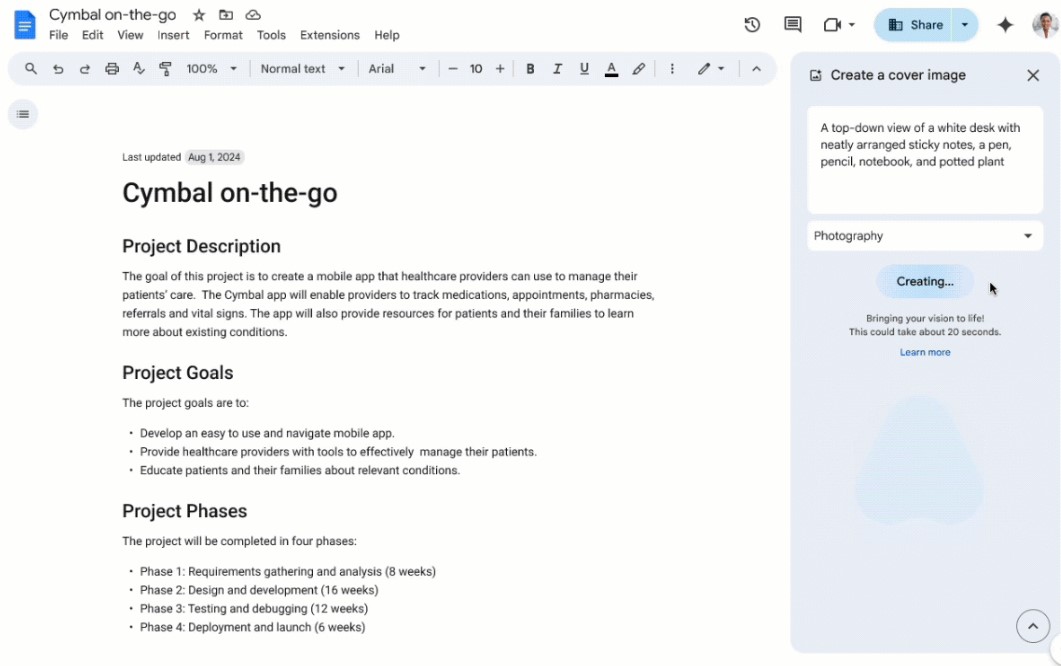Open the Extensions menu
The width and height of the screenshot is (1061, 666).
tap(330, 35)
